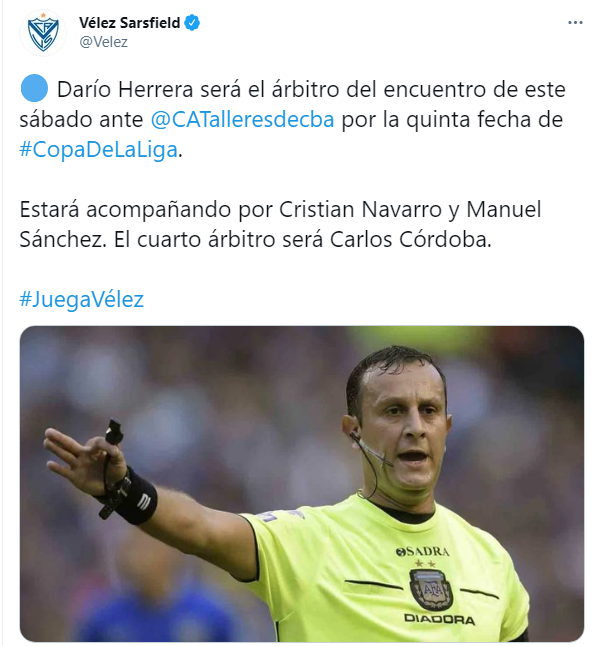Screen dimensions: 595x646
Task: Follow the @CATalleresdecba mention link
Action: click(242, 119)
